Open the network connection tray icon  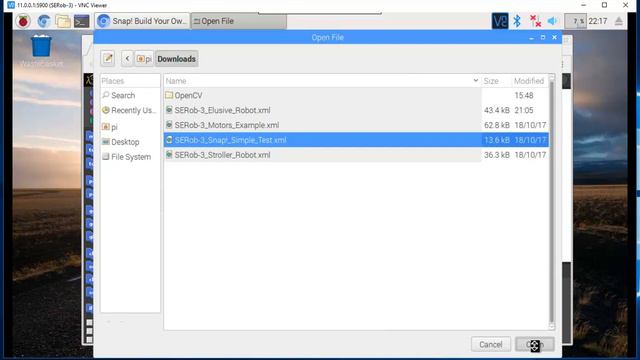535,21
